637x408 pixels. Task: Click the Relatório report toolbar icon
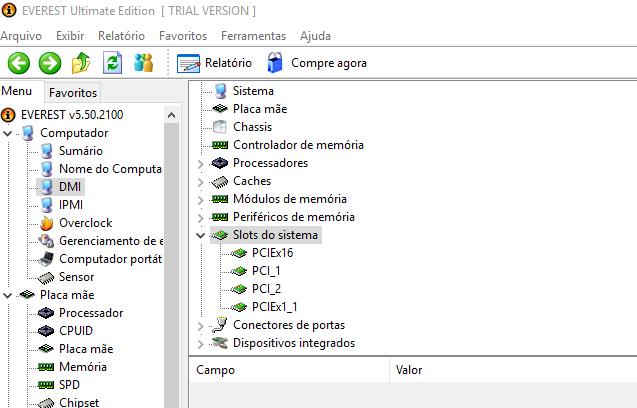[x=188, y=63]
